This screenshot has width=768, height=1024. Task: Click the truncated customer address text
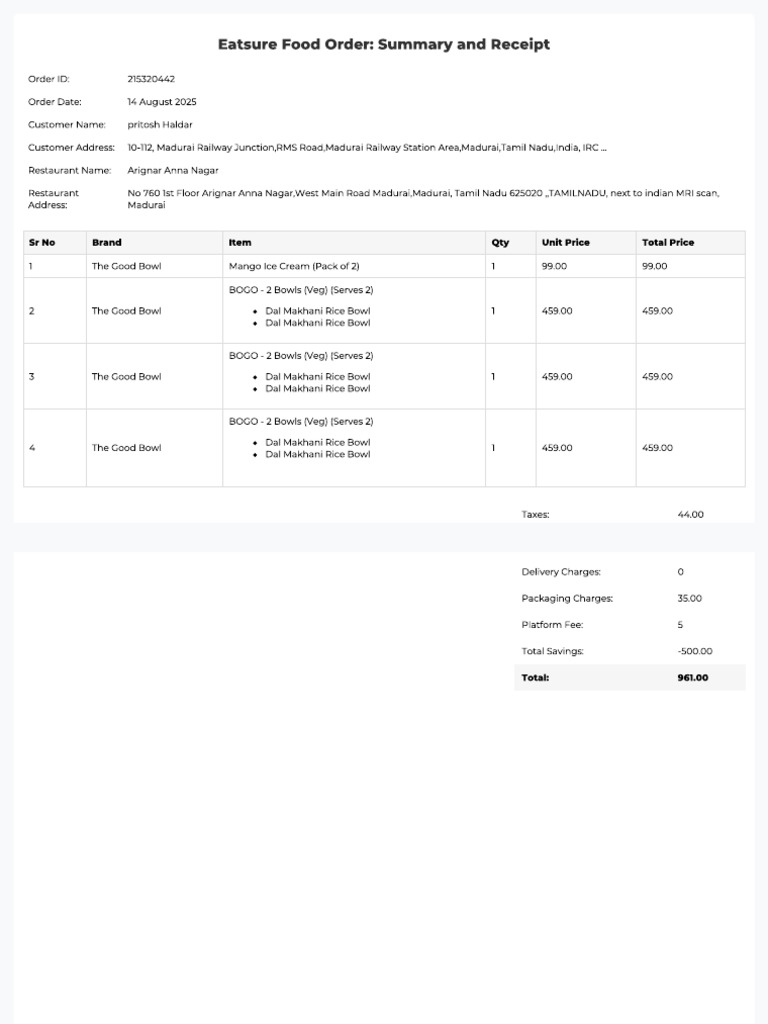(x=367, y=148)
